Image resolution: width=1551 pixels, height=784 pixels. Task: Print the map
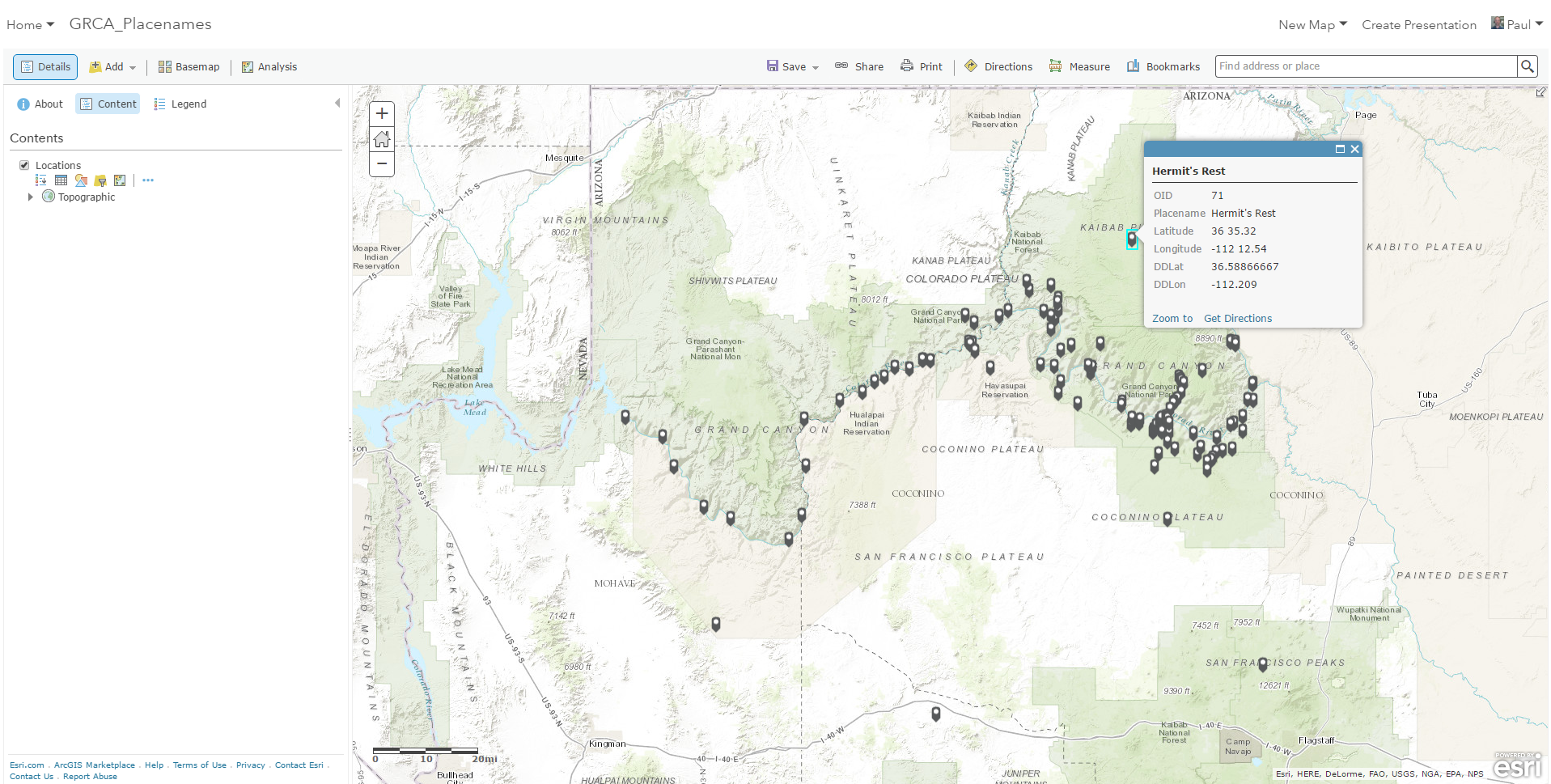[922, 66]
